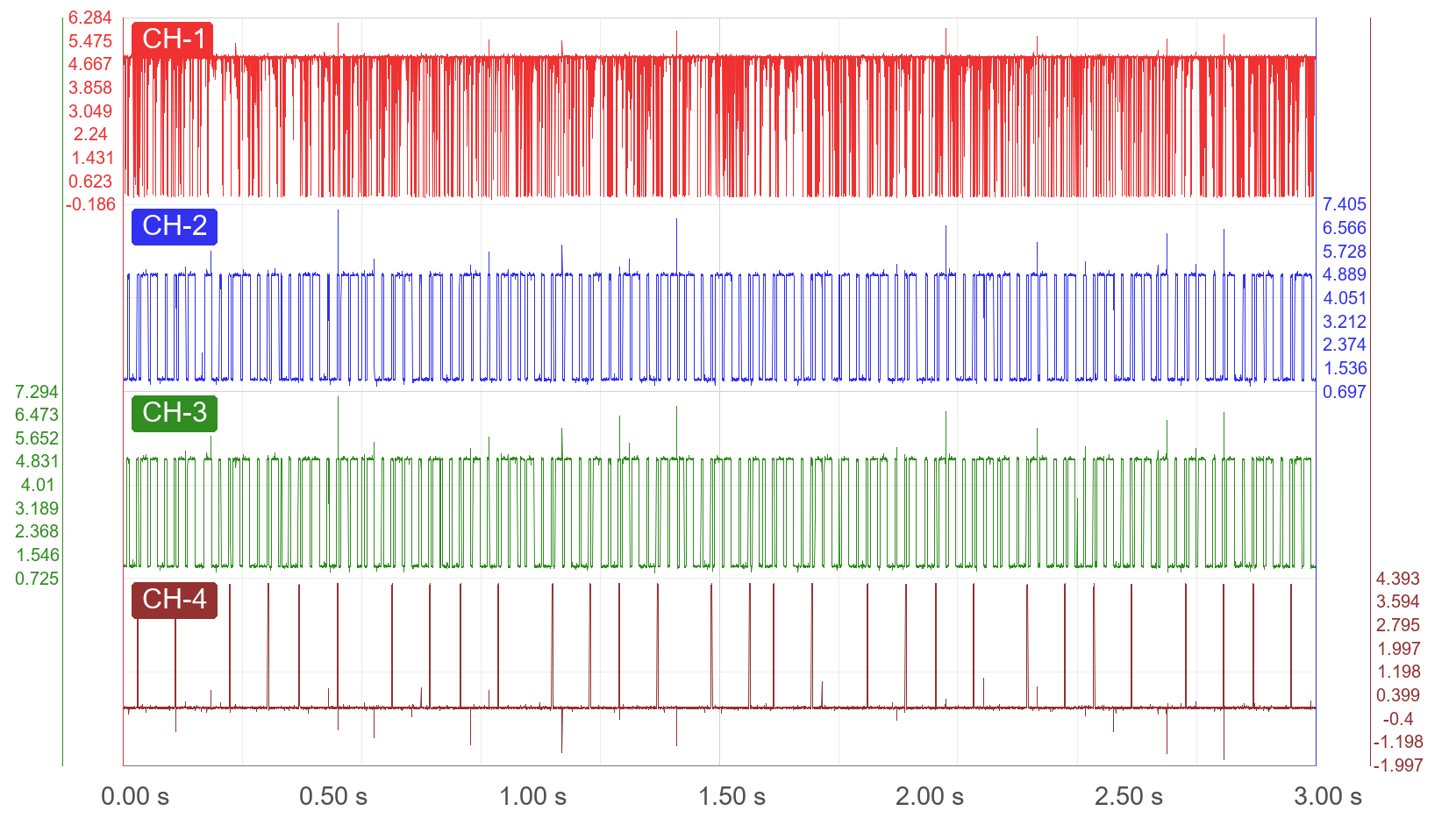Click the 5.652 value on CH-3 axis
This screenshot has height=818, width=1456.
tap(37, 438)
